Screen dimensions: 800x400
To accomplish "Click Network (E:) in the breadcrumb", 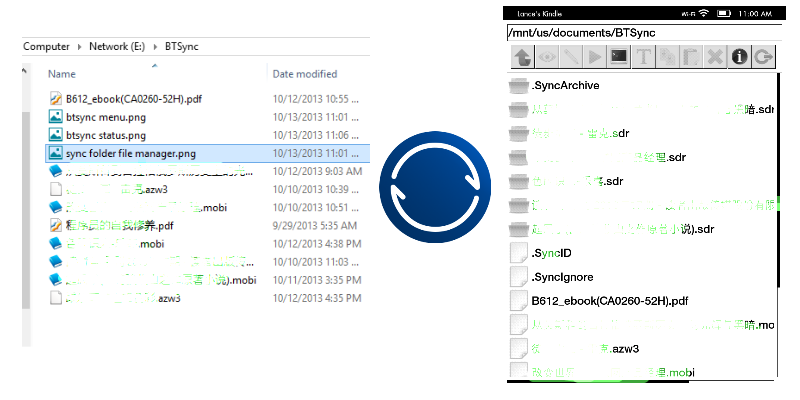I will click(x=117, y=46).
